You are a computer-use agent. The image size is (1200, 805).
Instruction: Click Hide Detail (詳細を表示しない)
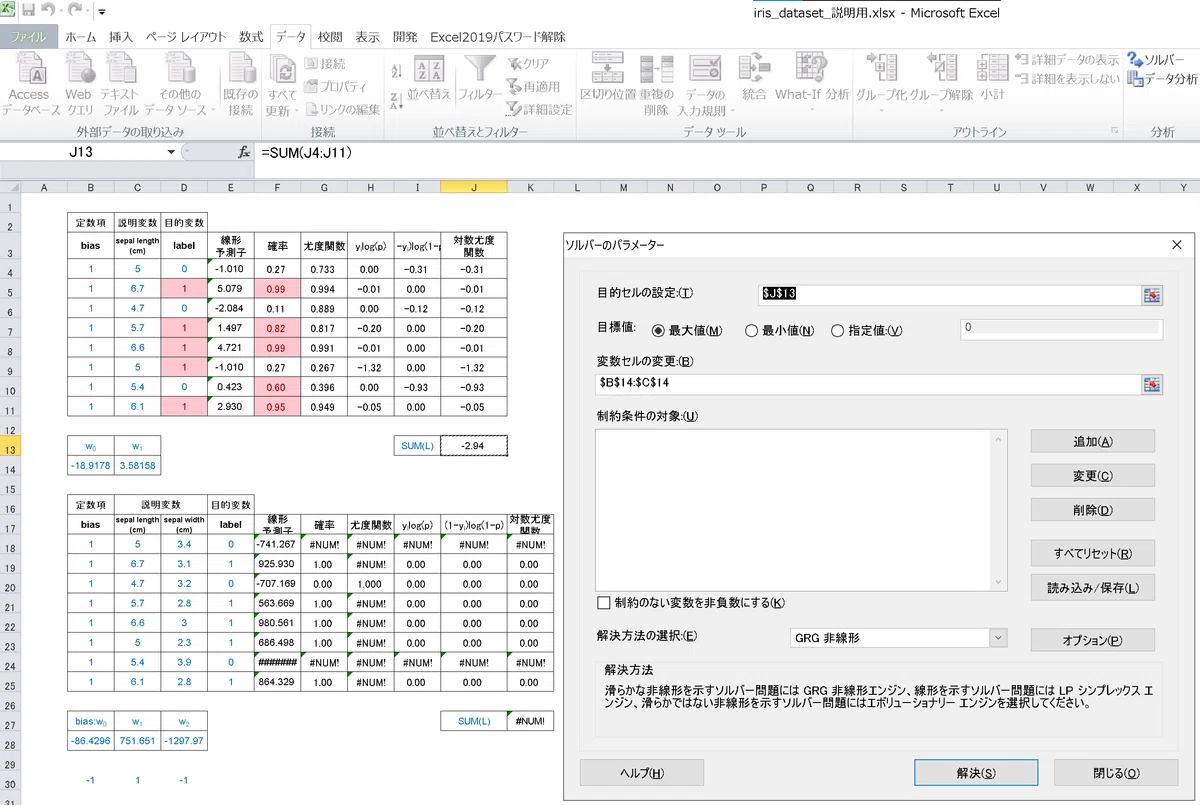(x=1067, y=79)
